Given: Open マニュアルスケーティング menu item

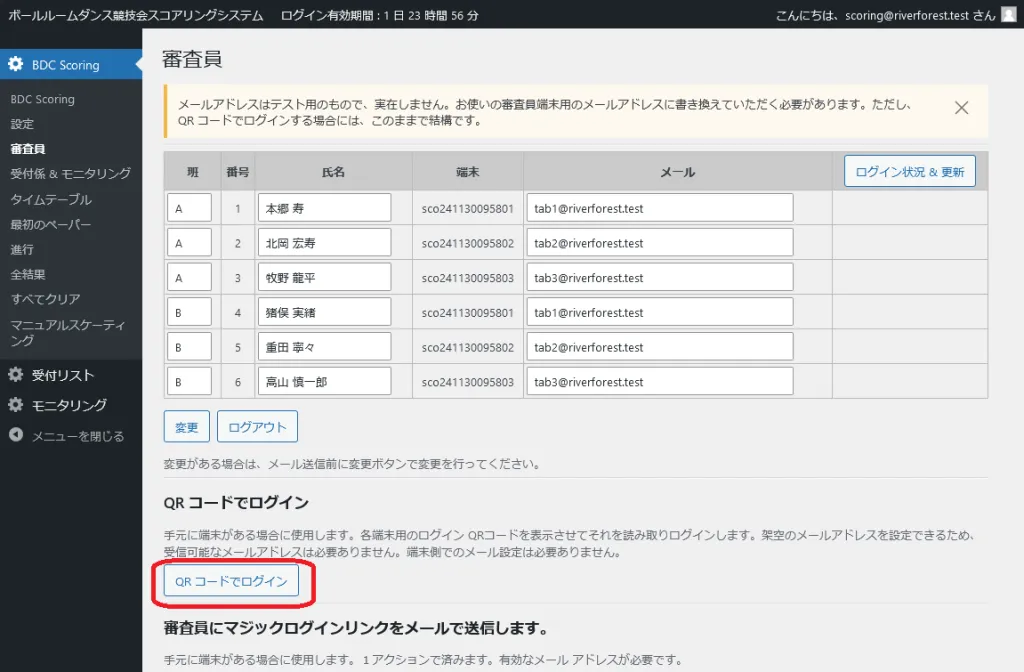Looking at the screenshot, I should (x=68, y=332).
